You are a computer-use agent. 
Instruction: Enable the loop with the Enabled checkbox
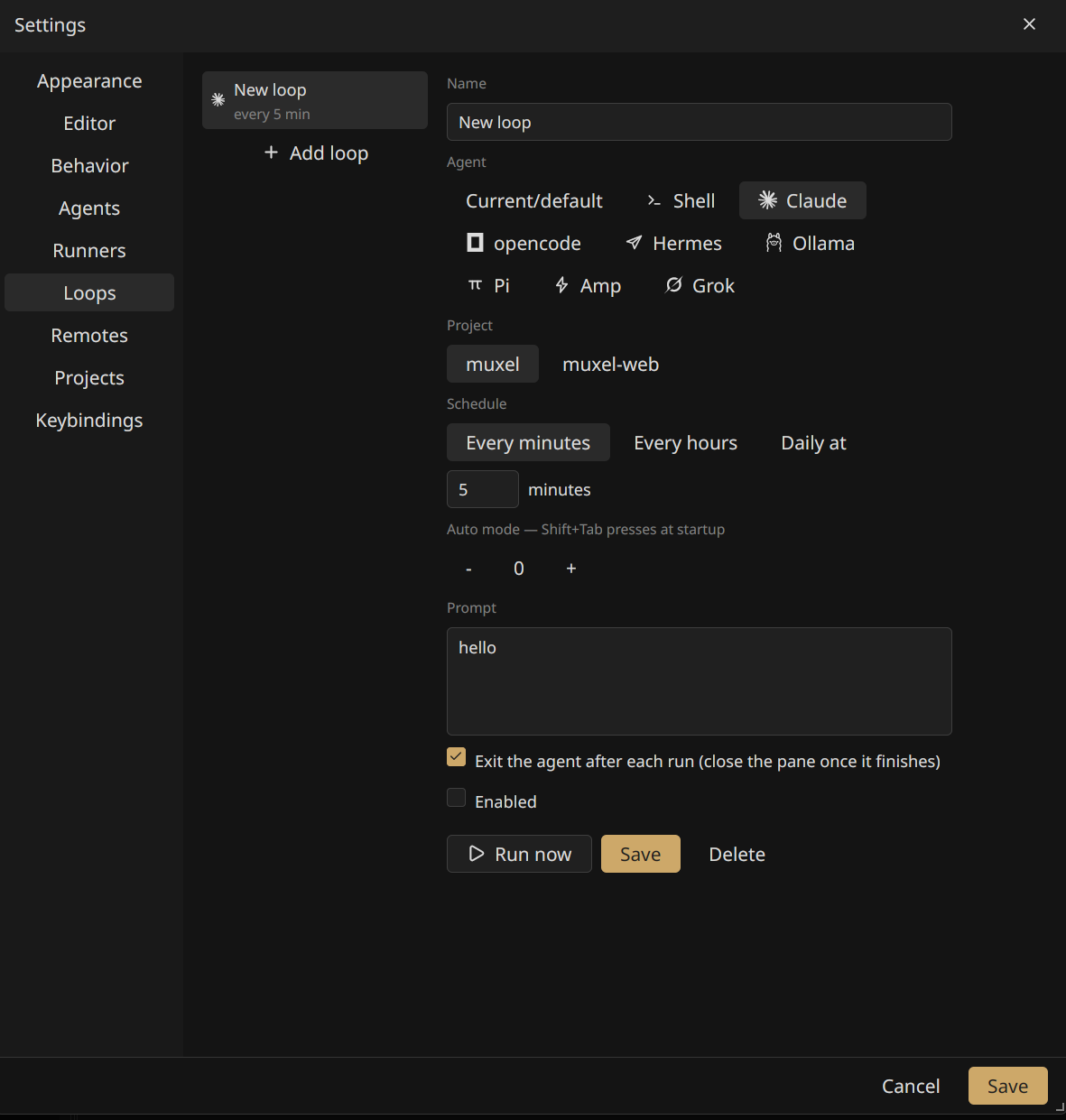[457, 798]
